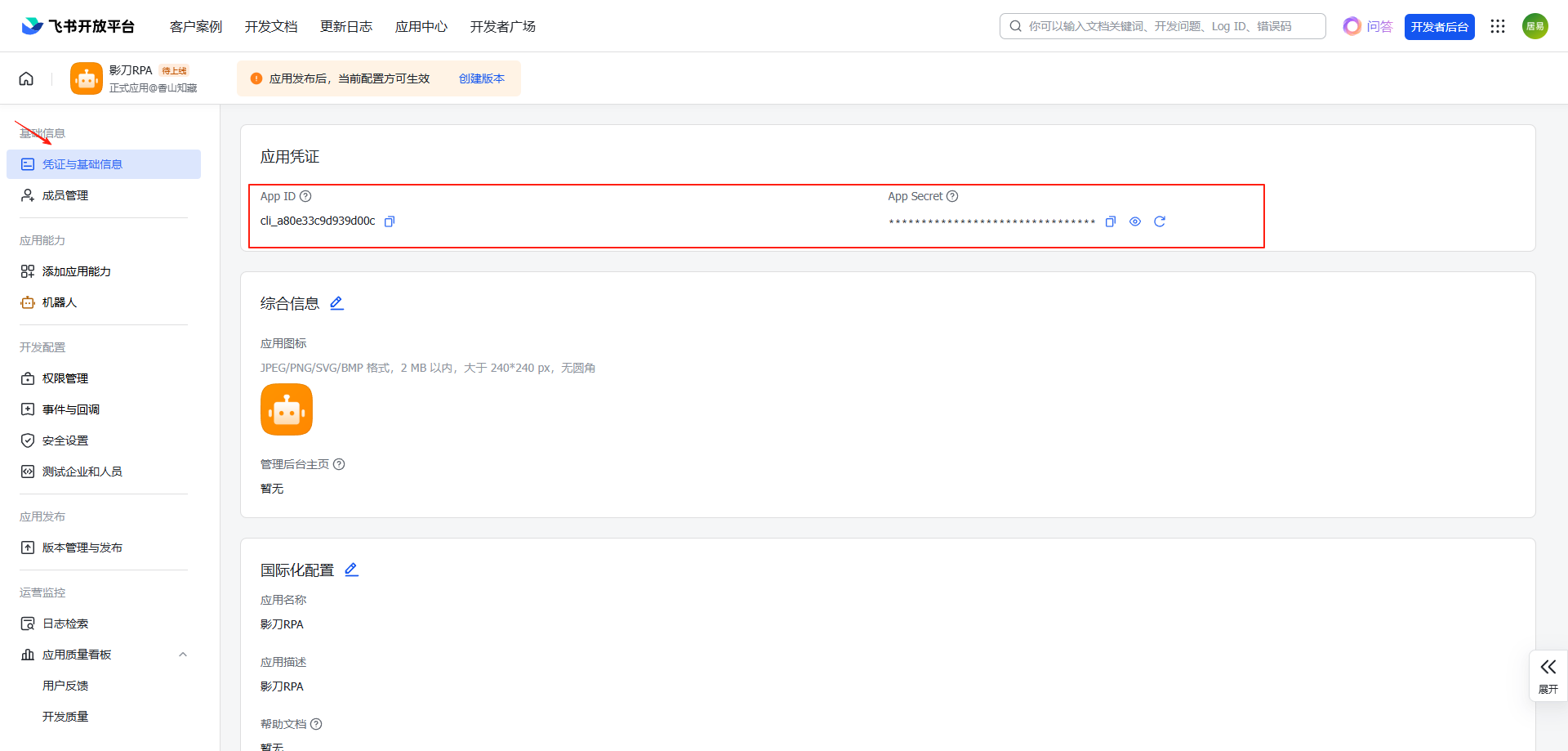
Task: Go to home via house icon
Action: click(26, 78)
